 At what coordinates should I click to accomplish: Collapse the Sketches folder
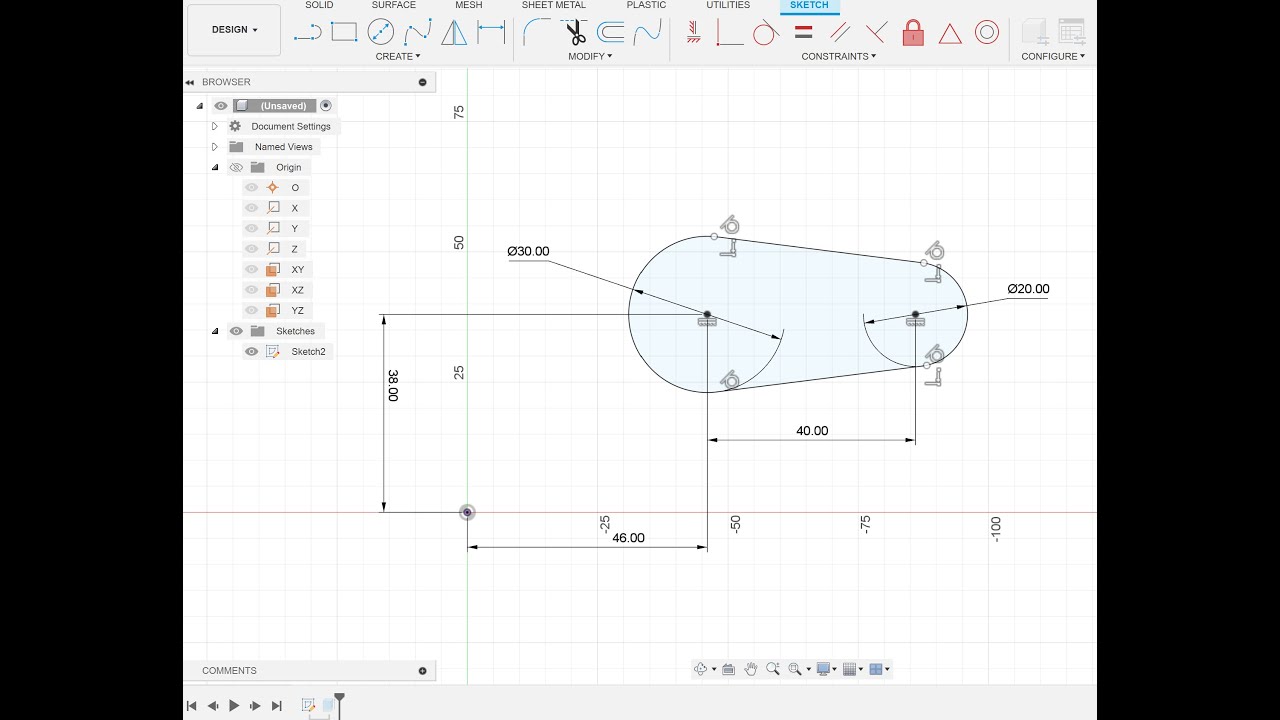(x=214, y=331)
